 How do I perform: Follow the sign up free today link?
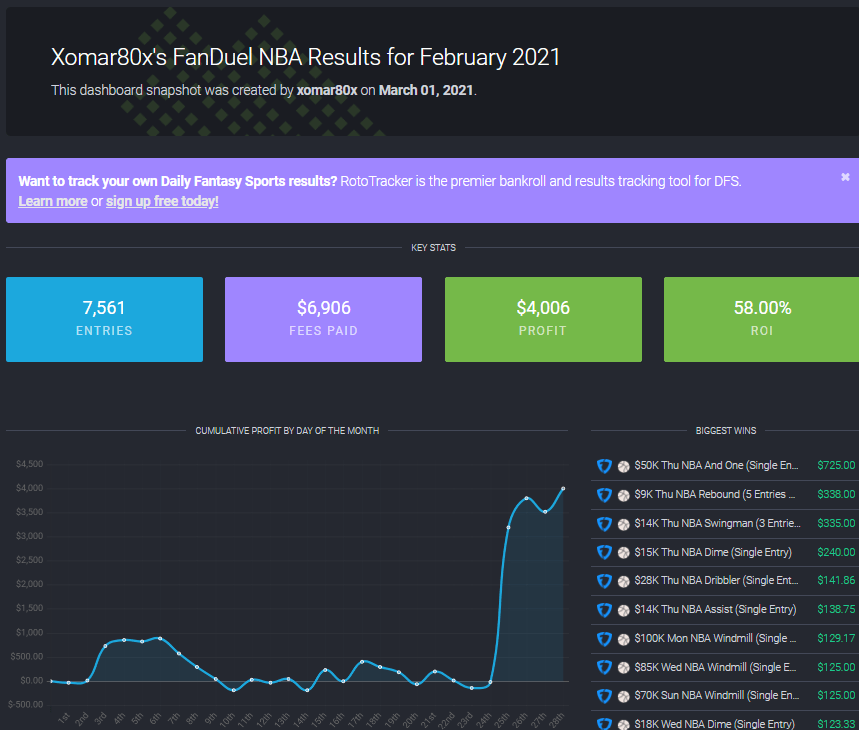162,202
